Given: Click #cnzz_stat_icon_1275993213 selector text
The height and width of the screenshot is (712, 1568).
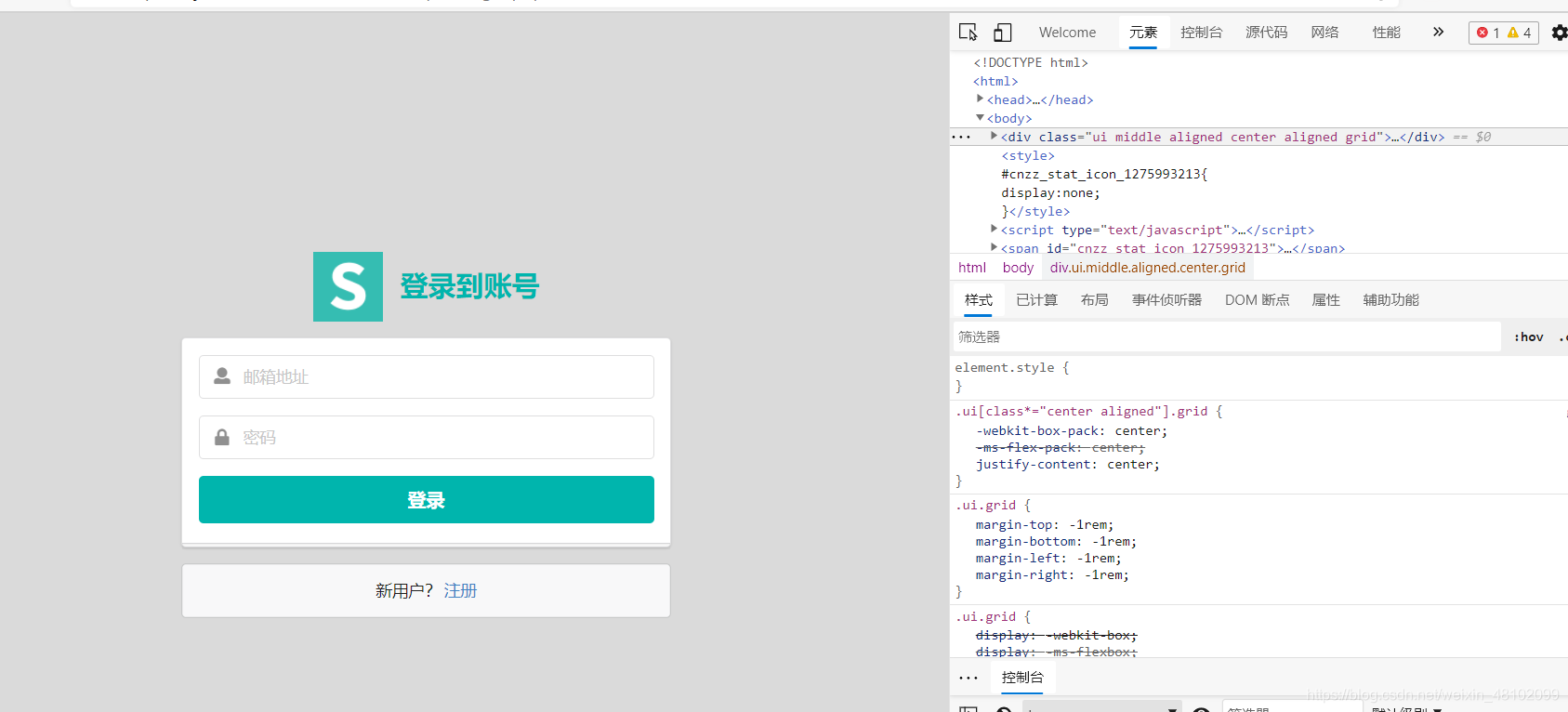Looking at the screenshot, I should coord(1104,174).
